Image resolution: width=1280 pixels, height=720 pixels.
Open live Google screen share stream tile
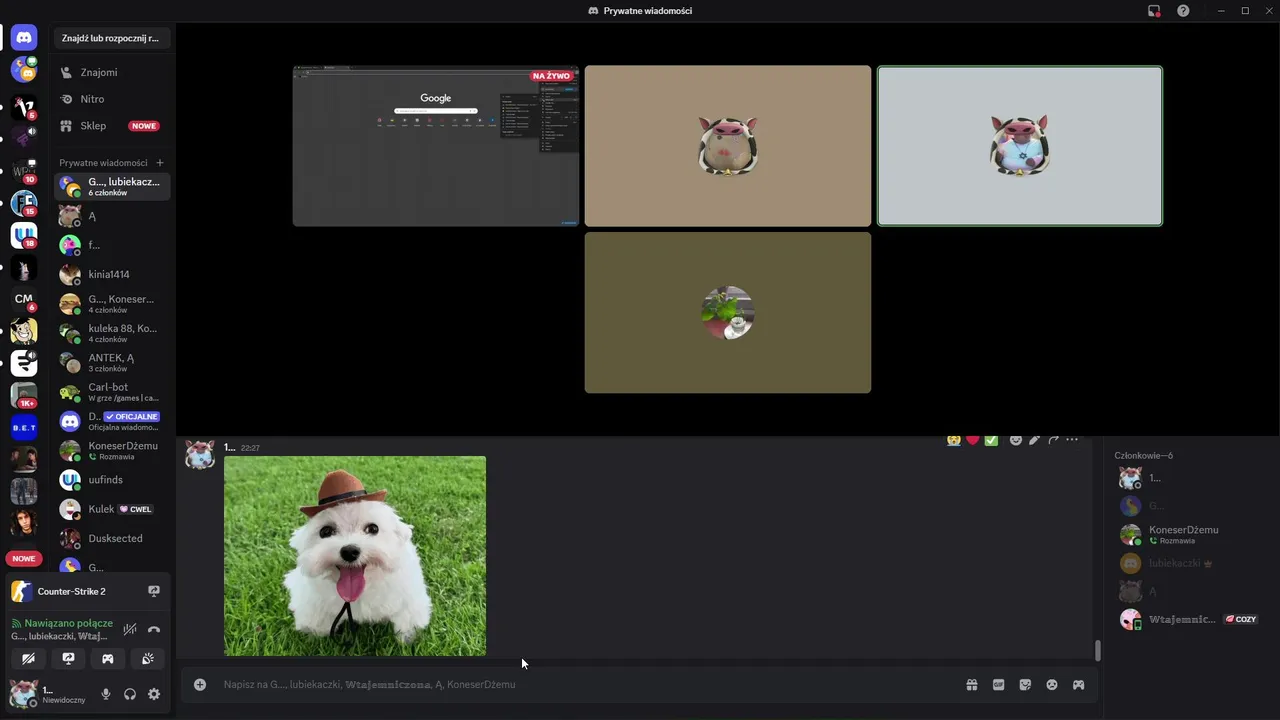coord(435,146)
